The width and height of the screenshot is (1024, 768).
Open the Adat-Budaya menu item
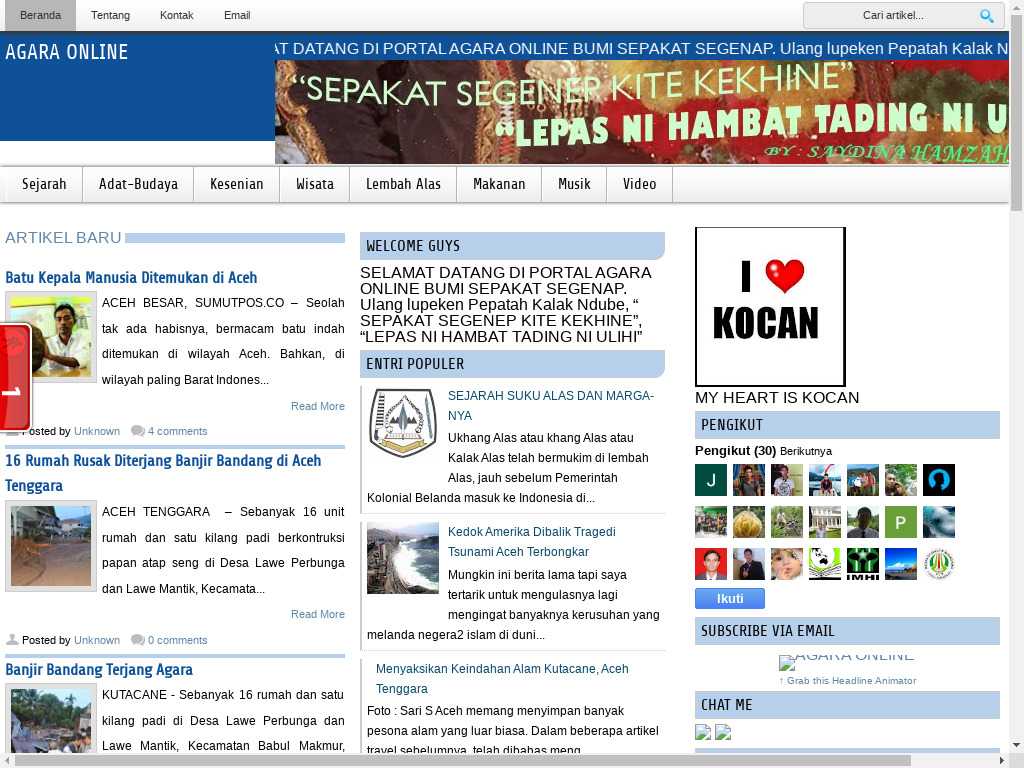click(x=138, y=184)
